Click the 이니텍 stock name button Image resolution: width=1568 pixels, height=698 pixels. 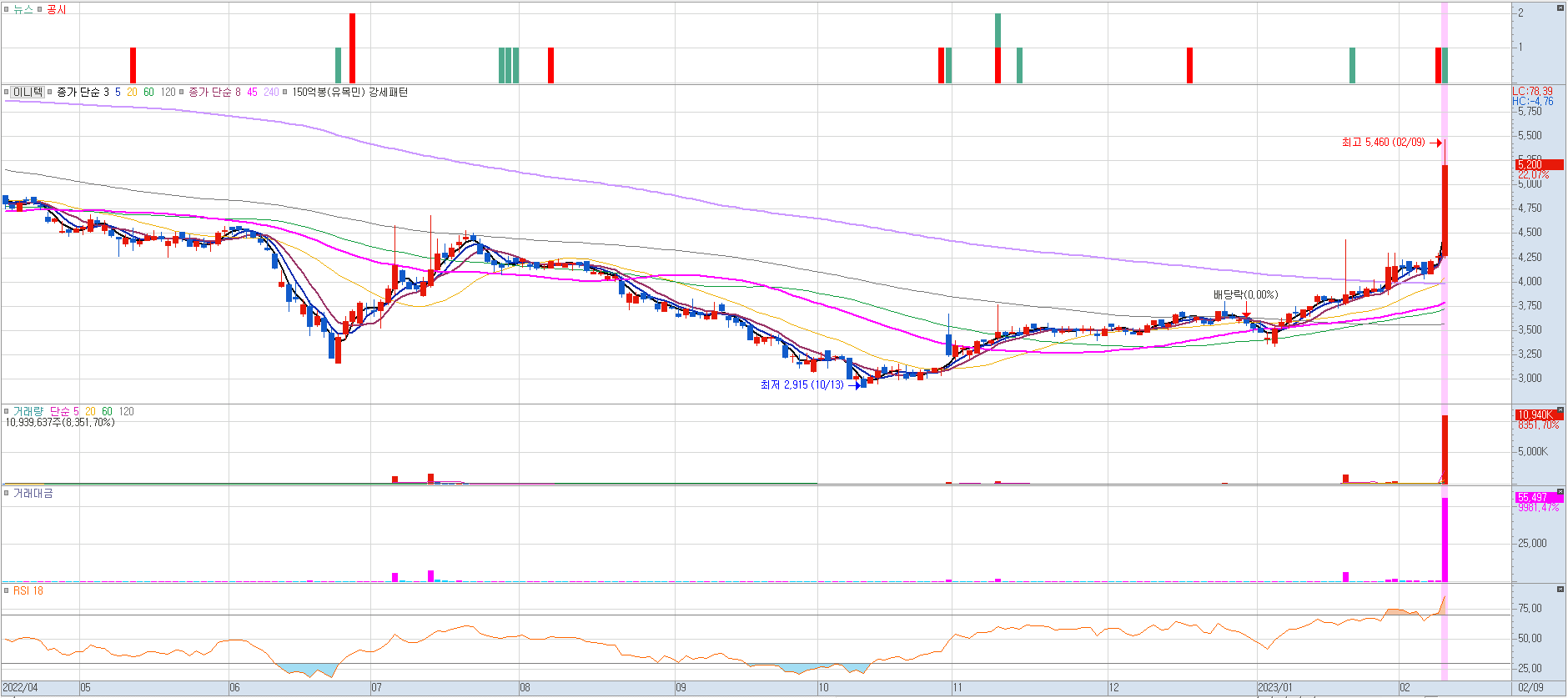[x=28, y=92]
